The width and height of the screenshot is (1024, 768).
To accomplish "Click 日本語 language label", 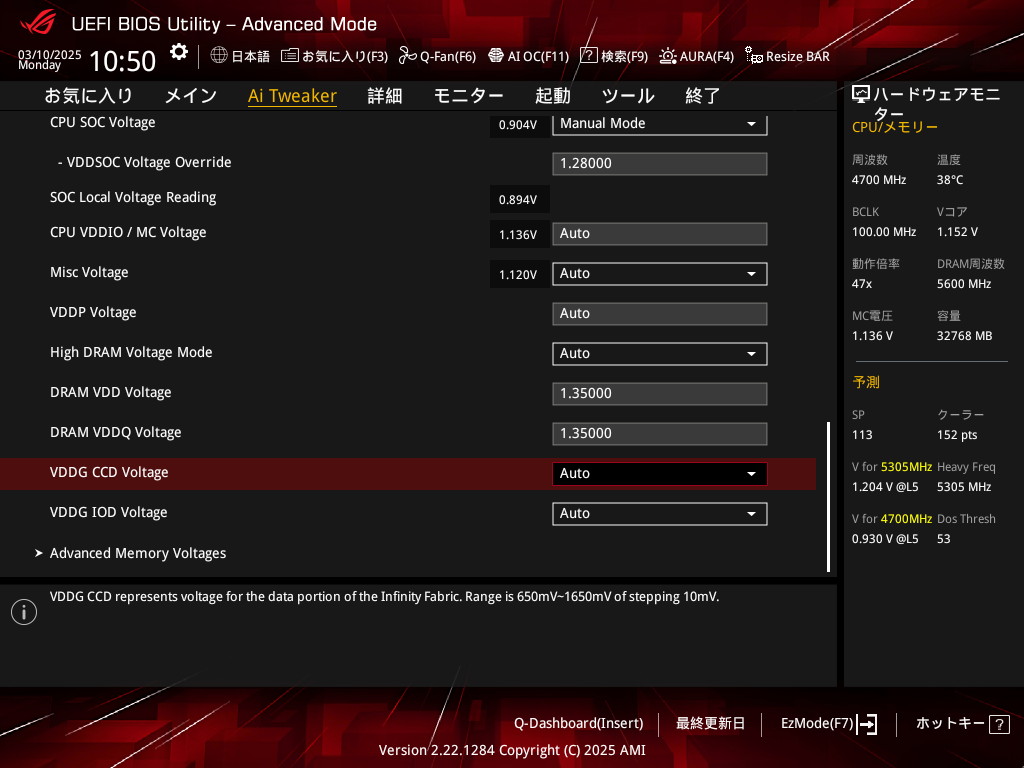I will (251, 56).
